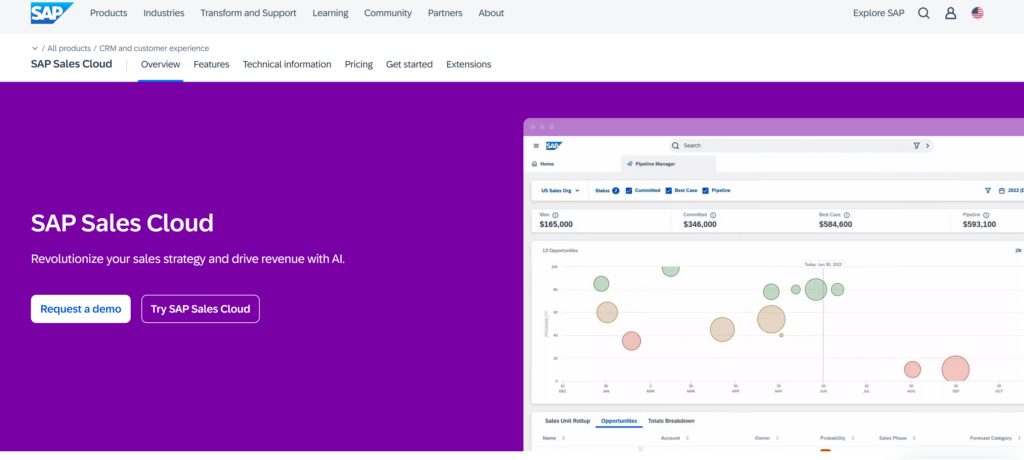1024x460 pixels.
Task: Switch to the Features tab
Action: pos(212,65)
